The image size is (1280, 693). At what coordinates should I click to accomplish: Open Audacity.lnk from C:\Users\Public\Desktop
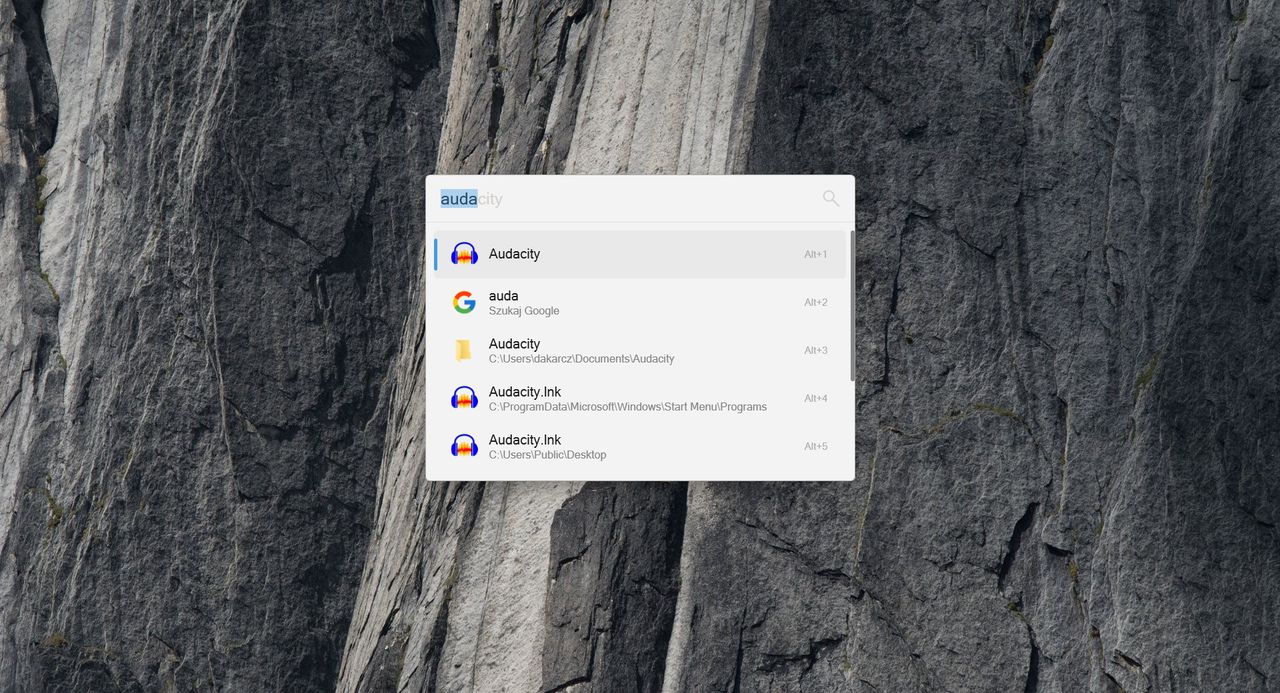pyautogui.click(x=640, y=446)
